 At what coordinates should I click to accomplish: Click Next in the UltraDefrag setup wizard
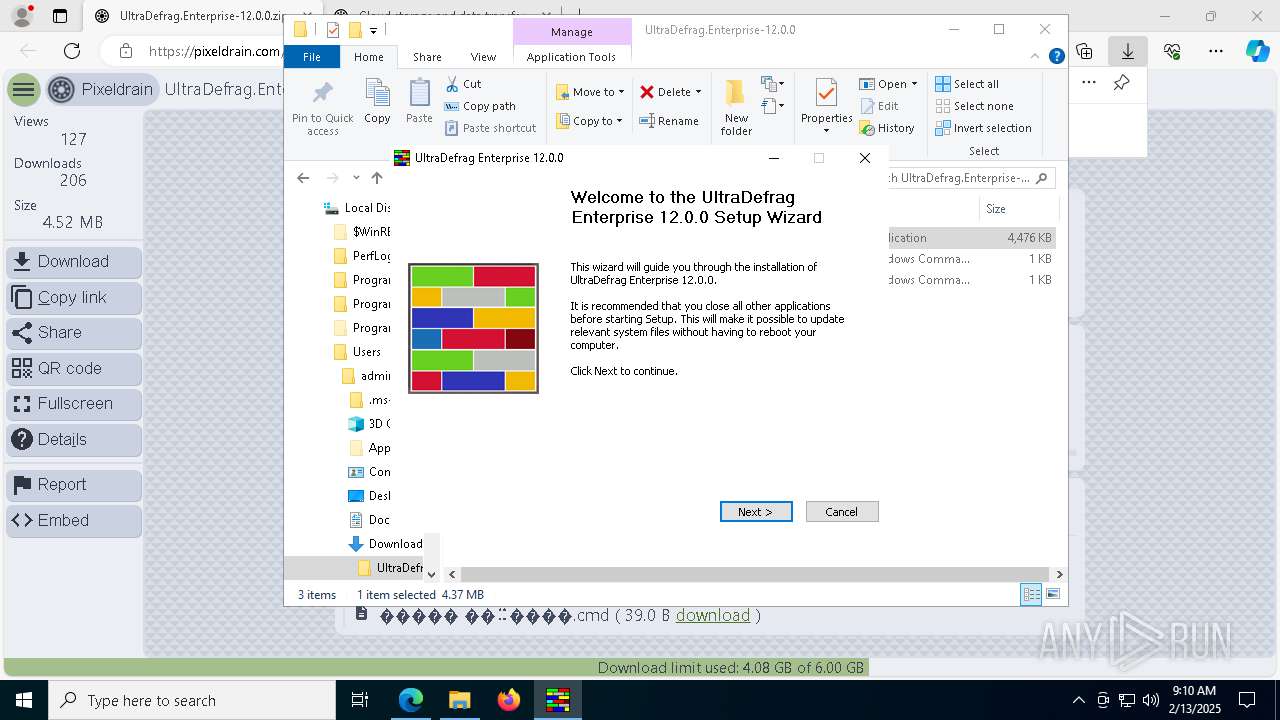pos(756,512)
